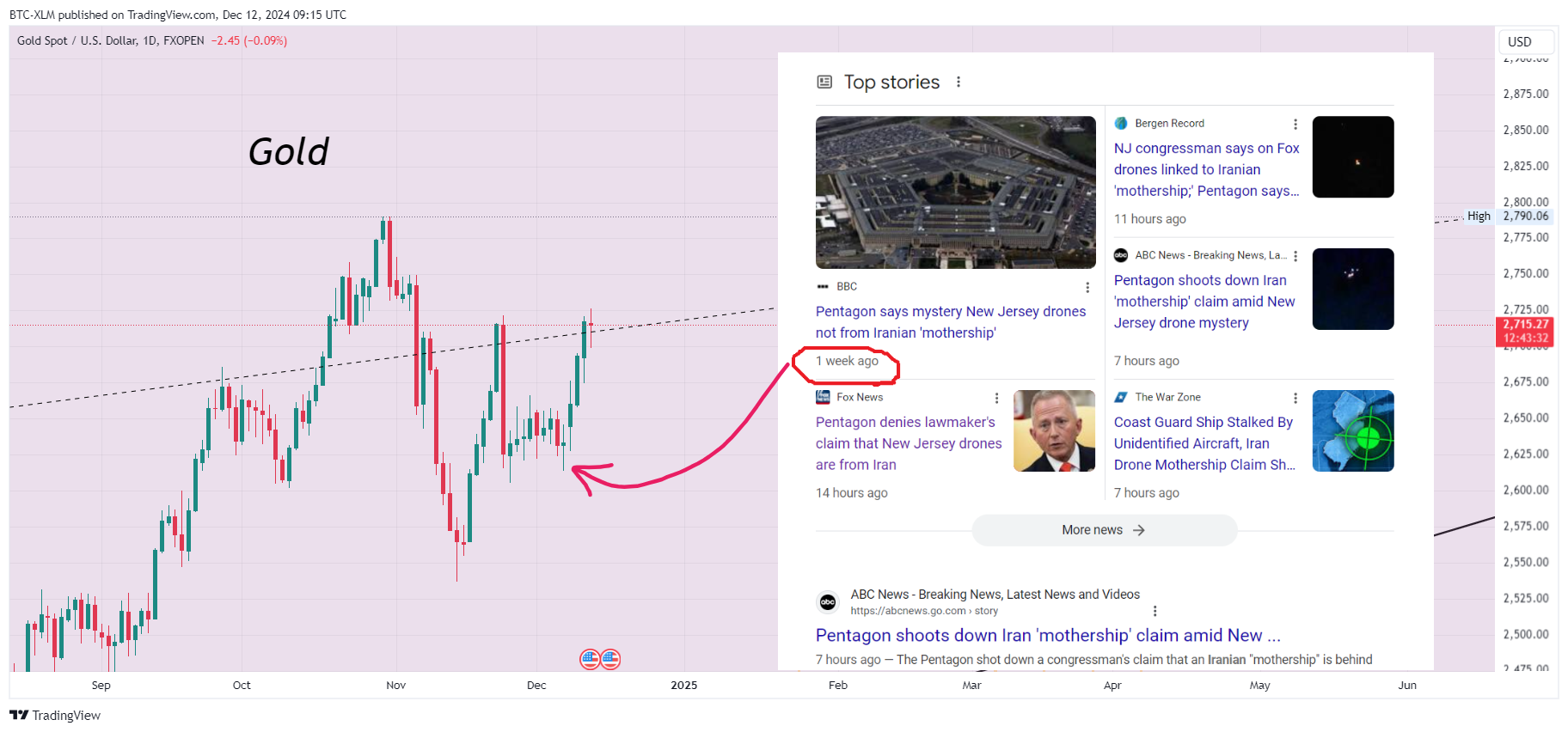Click The War Zone source logo
This screenshot has width=1568, height=732.
pos(1121,397)
